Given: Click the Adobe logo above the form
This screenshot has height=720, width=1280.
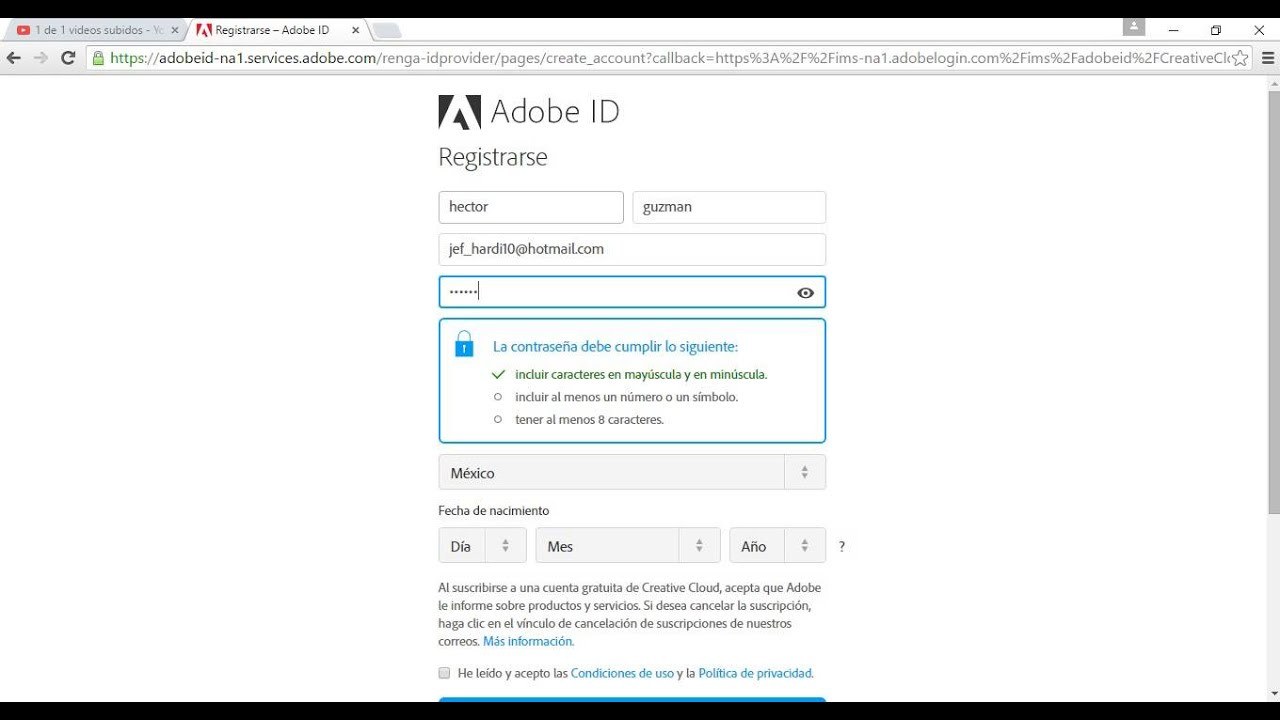Looking at the screenshot, I should click(459, 112).
